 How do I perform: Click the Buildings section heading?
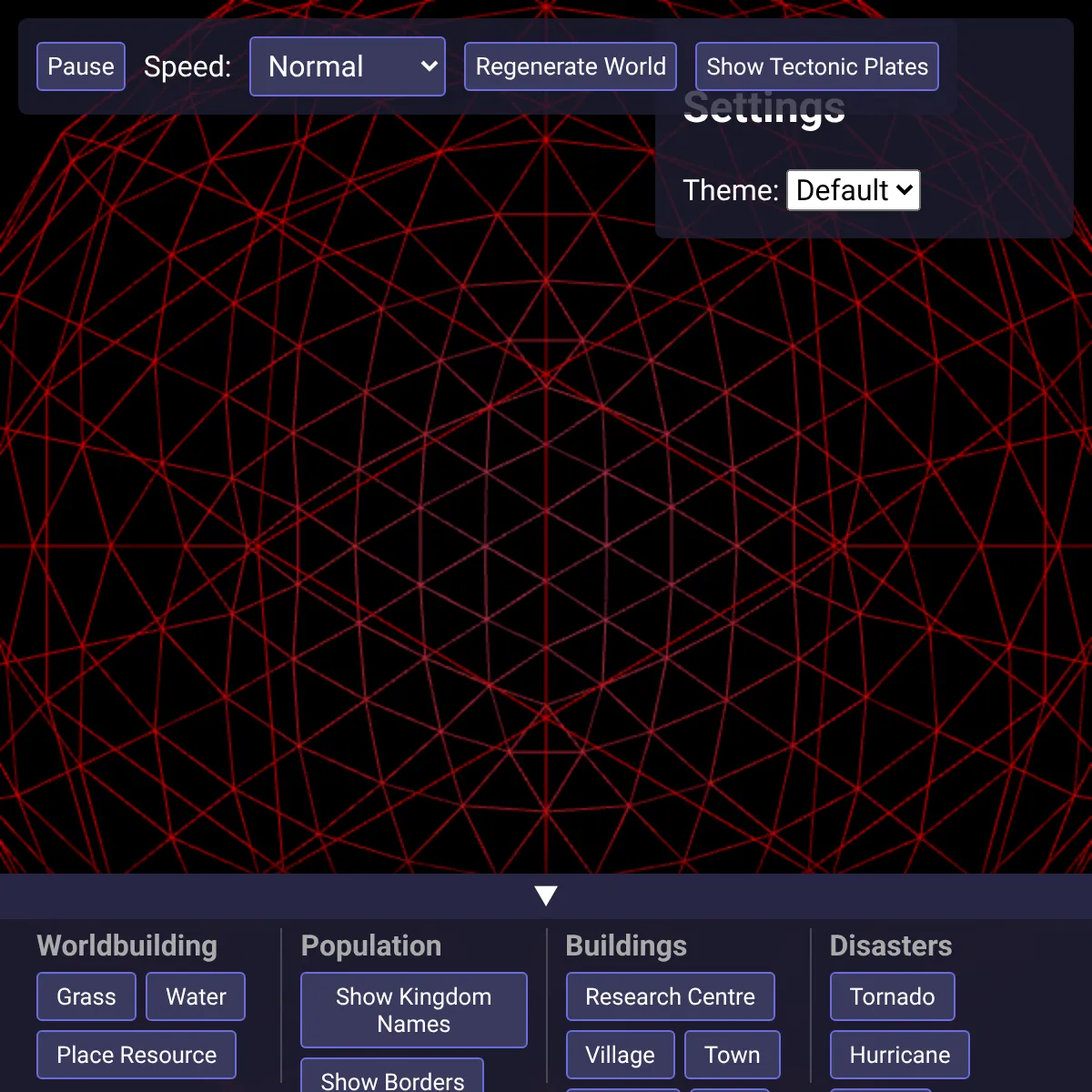(x=626, y=945)
